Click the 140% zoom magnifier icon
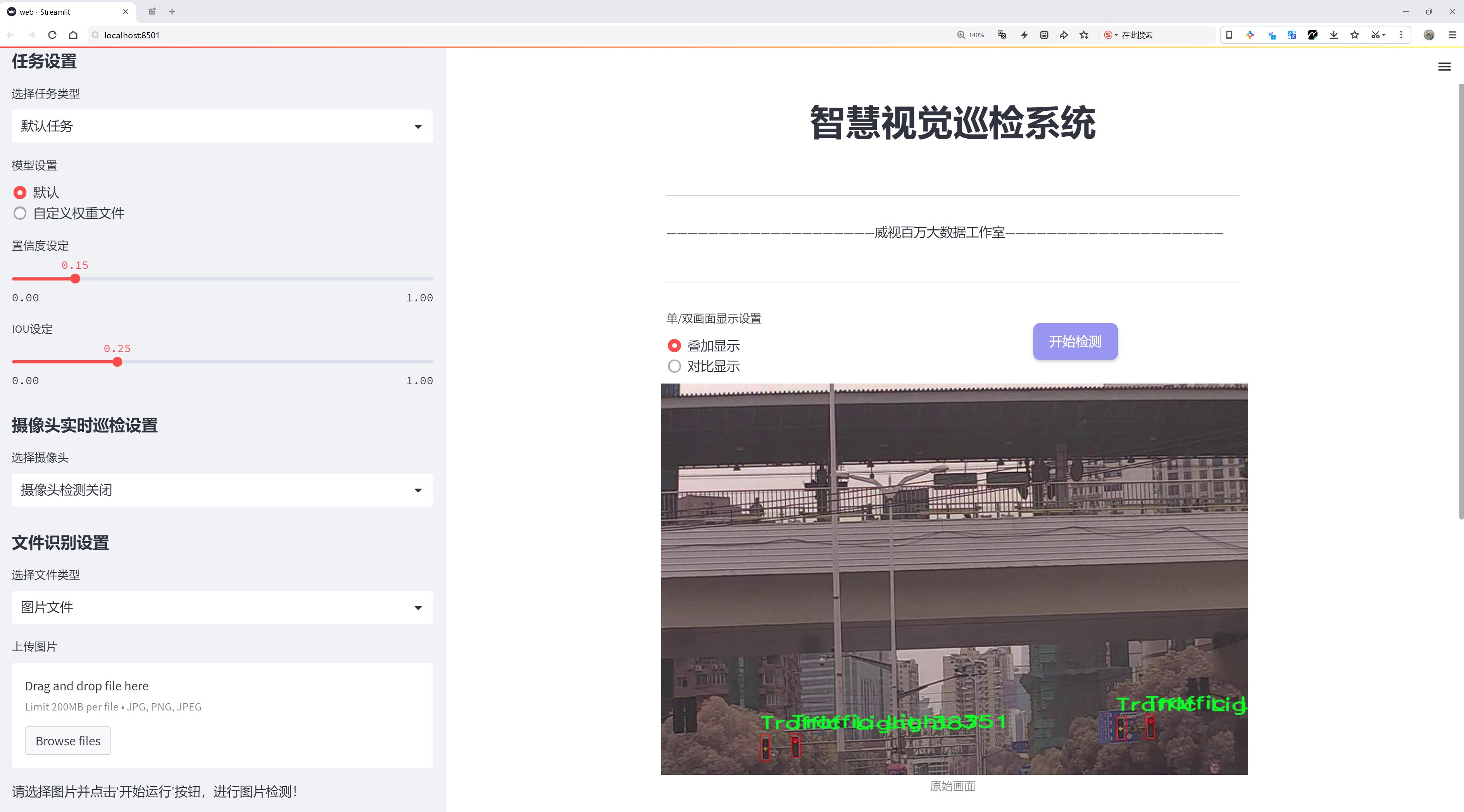1464x812 pixels. coord(961,35)
